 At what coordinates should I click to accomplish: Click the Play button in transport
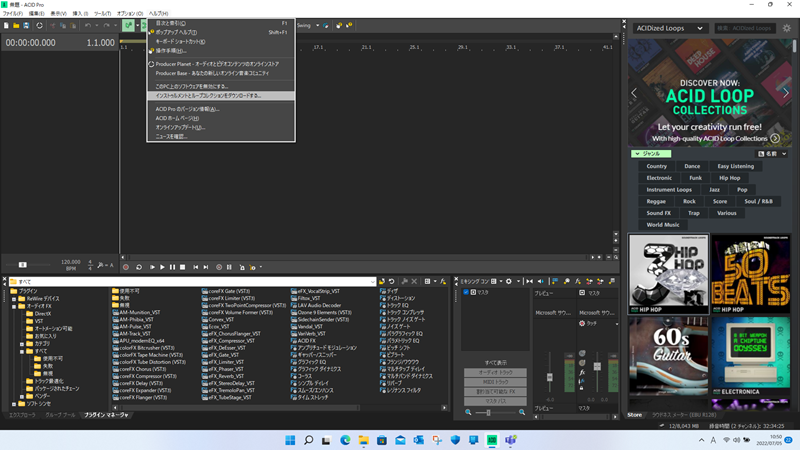click(x=162, y=267)
